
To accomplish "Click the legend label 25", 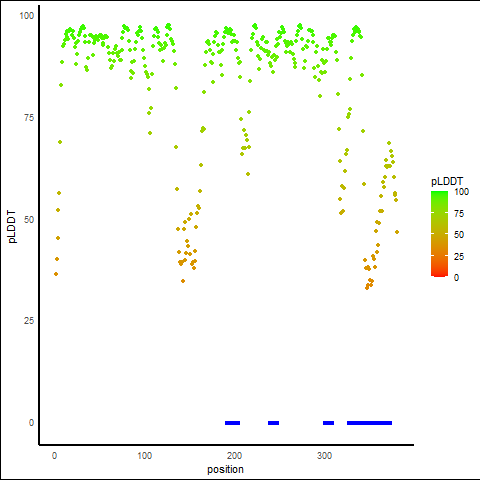I will click(x=459, y=256).
